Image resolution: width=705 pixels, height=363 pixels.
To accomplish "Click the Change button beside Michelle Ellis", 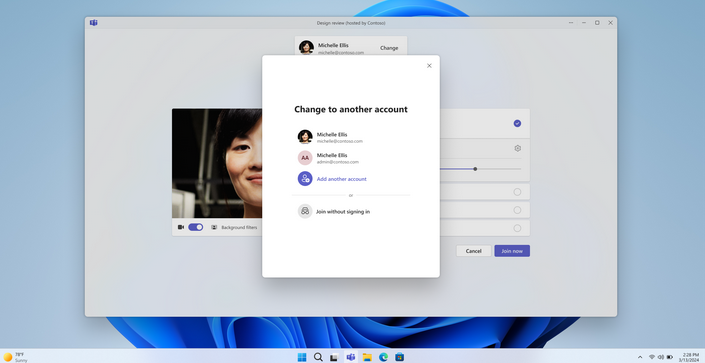I will point(389,48).
